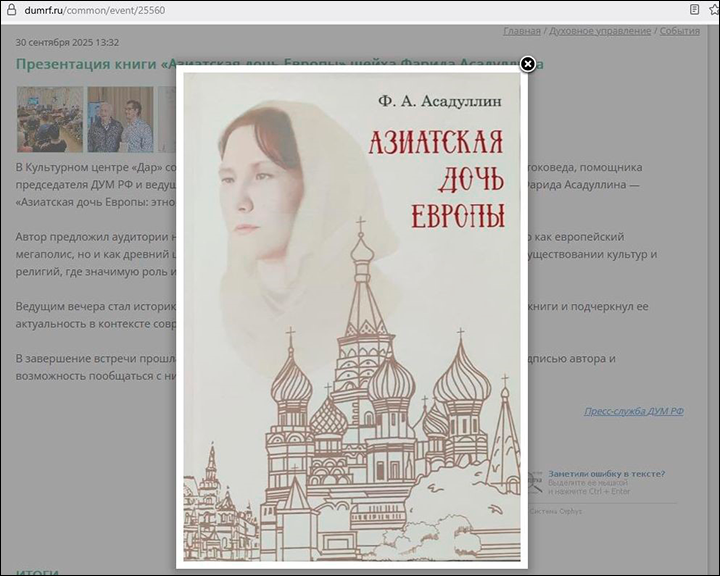Viewport: 720px width, 576px height.
Task: Open reader view icon in address bar
Action: [694, 10]
